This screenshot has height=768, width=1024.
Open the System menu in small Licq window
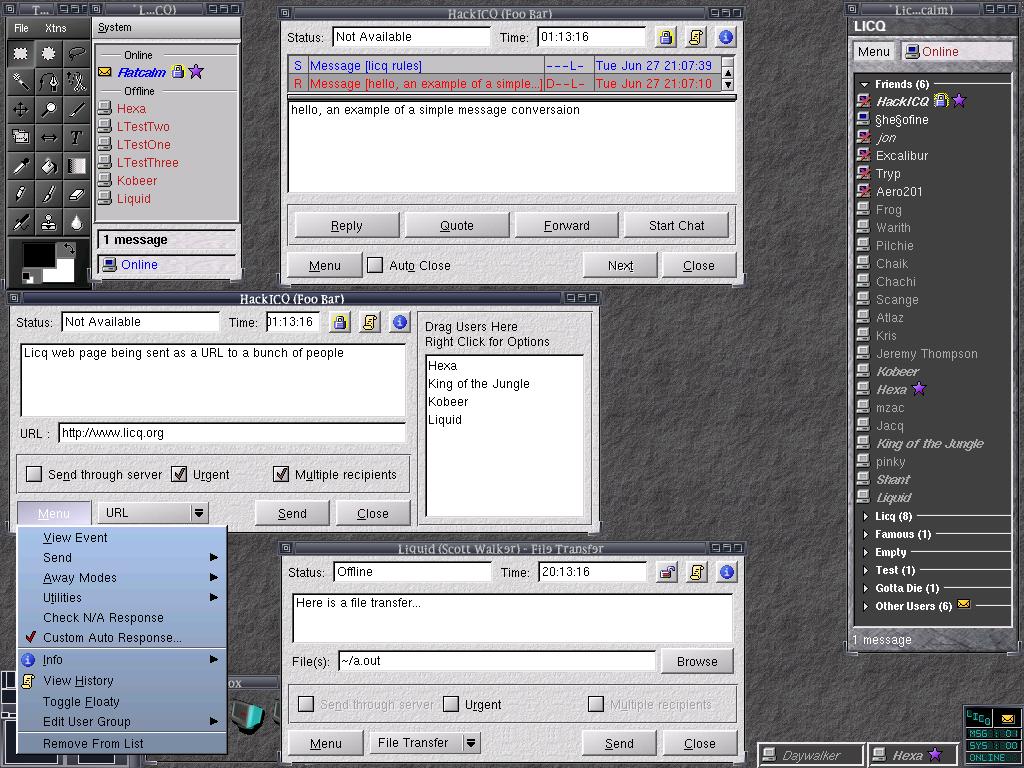coord(114,27)
